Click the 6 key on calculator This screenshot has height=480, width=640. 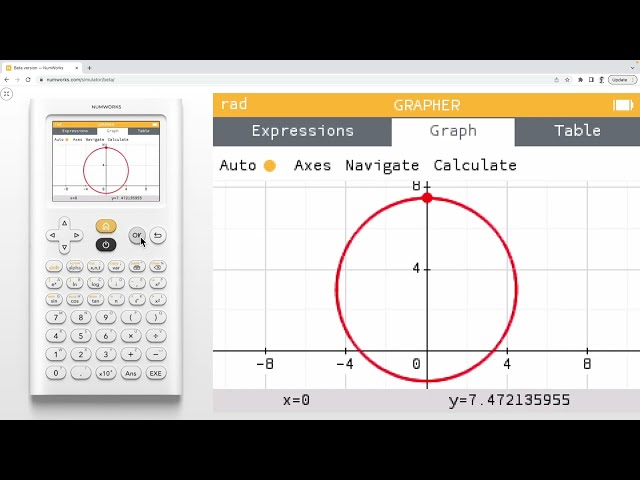click(106, 336)
